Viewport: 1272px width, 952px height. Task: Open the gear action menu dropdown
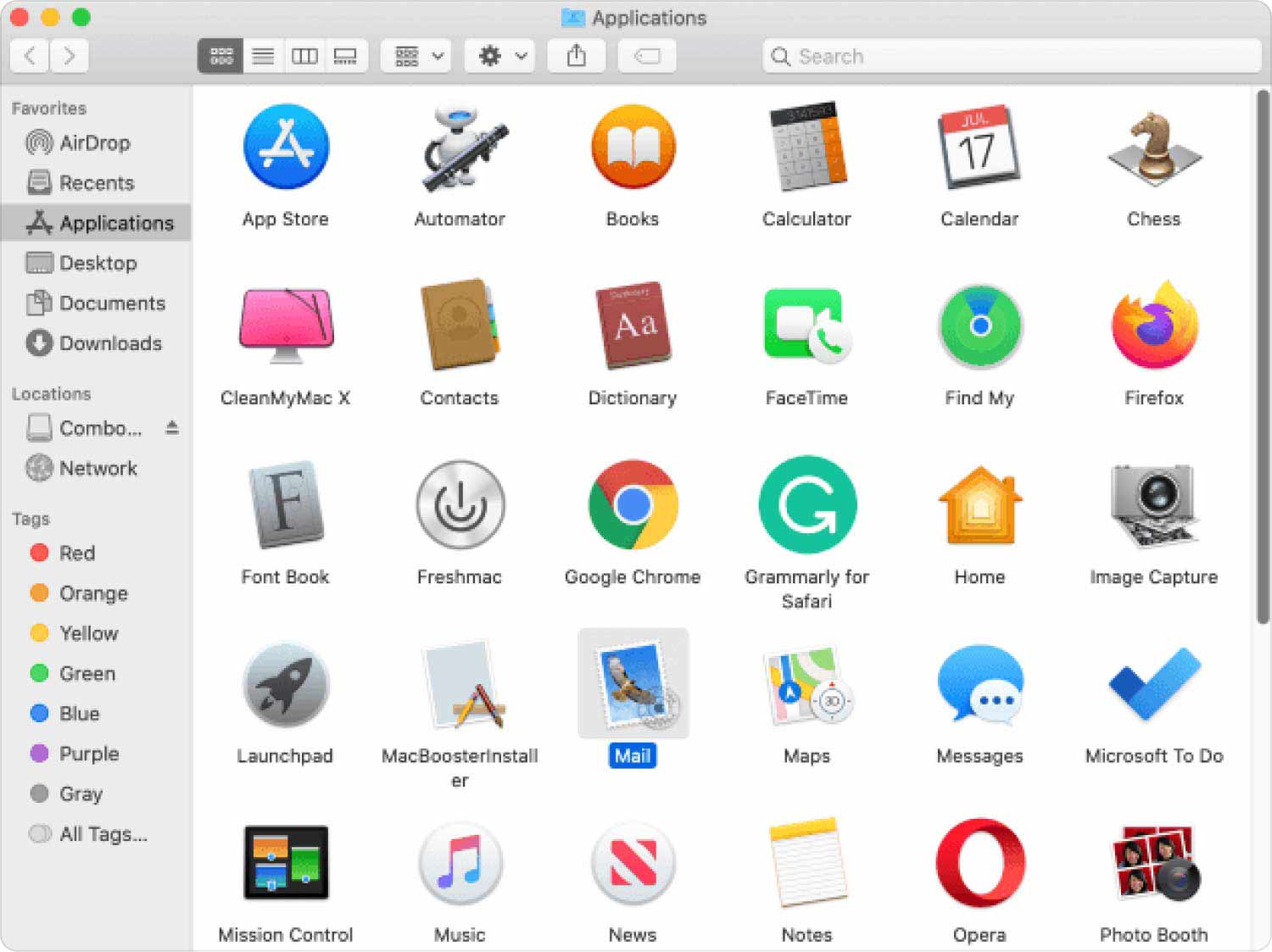click(500, 57)
